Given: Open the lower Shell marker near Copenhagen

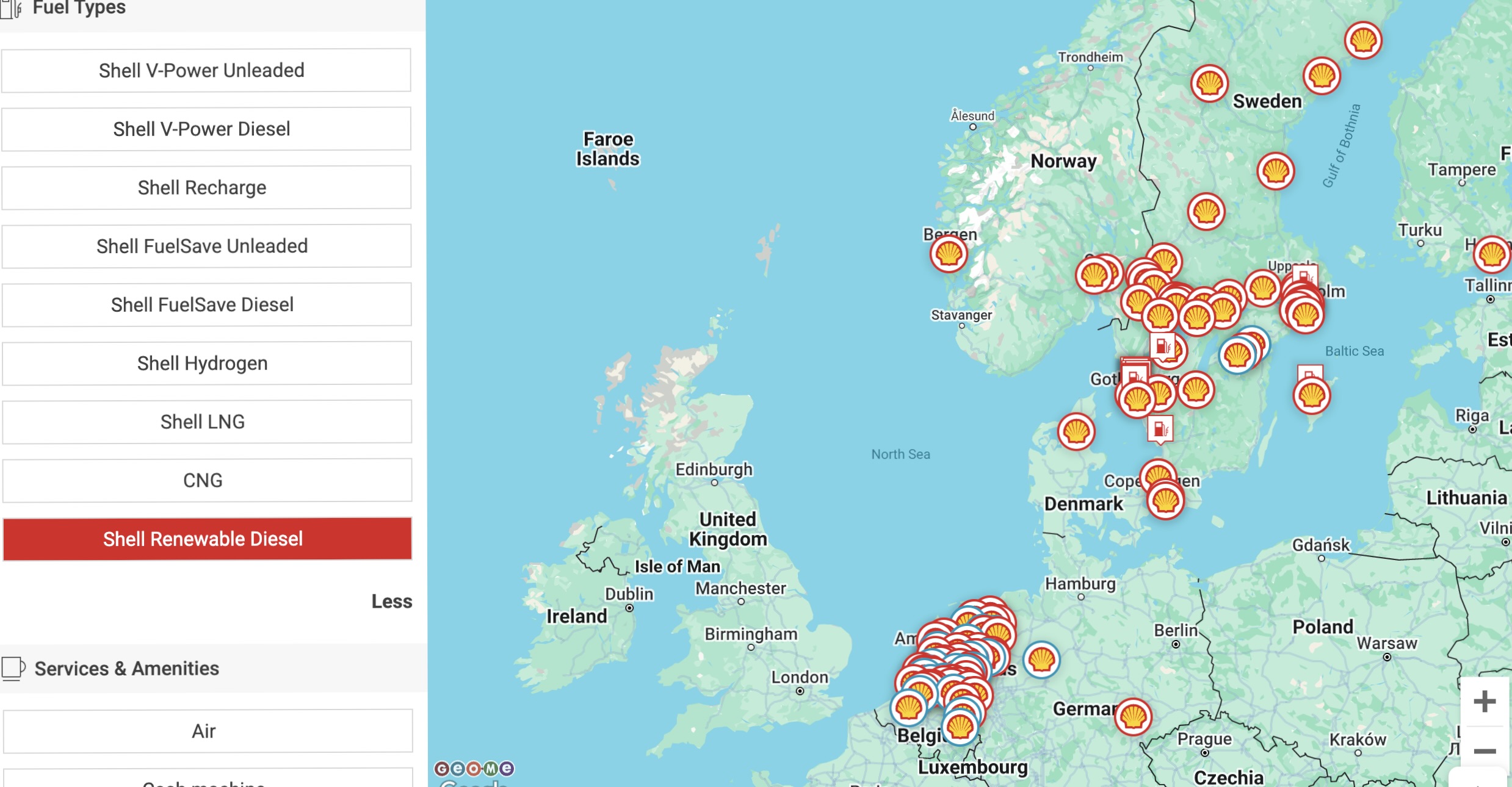Looking at the screenshot, I should tap(1165, 501).
